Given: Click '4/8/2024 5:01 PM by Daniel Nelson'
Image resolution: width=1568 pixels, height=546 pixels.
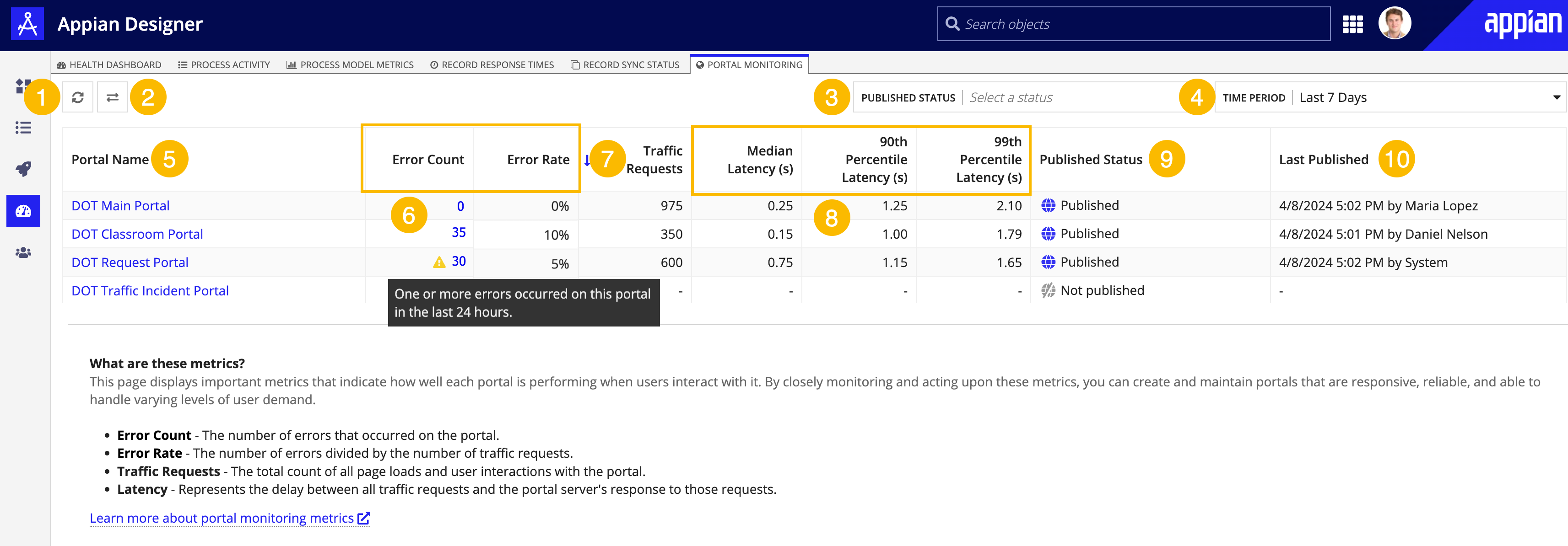Looking at the screenshot, I should point(1383,234).
